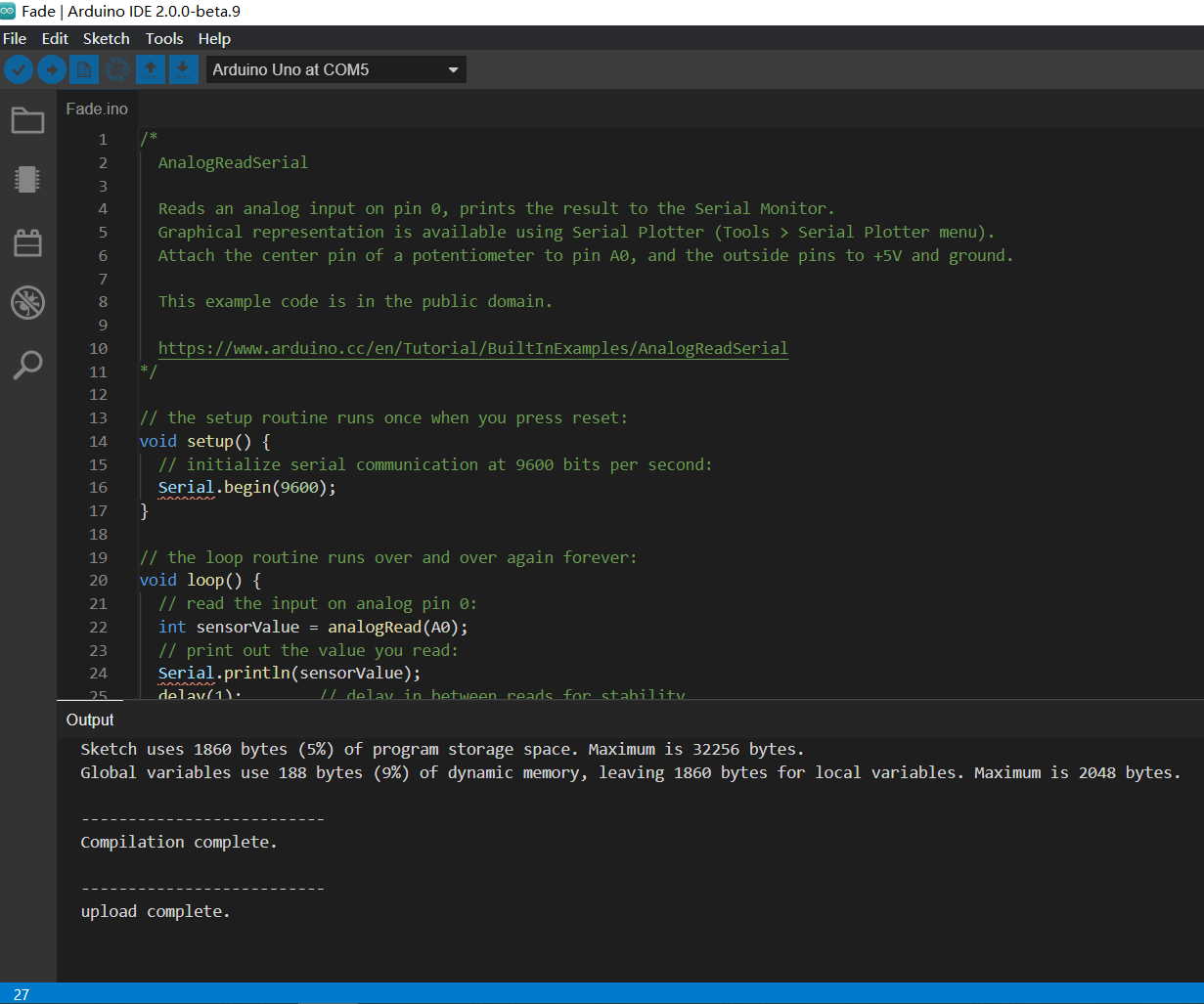Click the Start Debugging toolbar icon
Screen dimensions: 1204x1004
117,69
